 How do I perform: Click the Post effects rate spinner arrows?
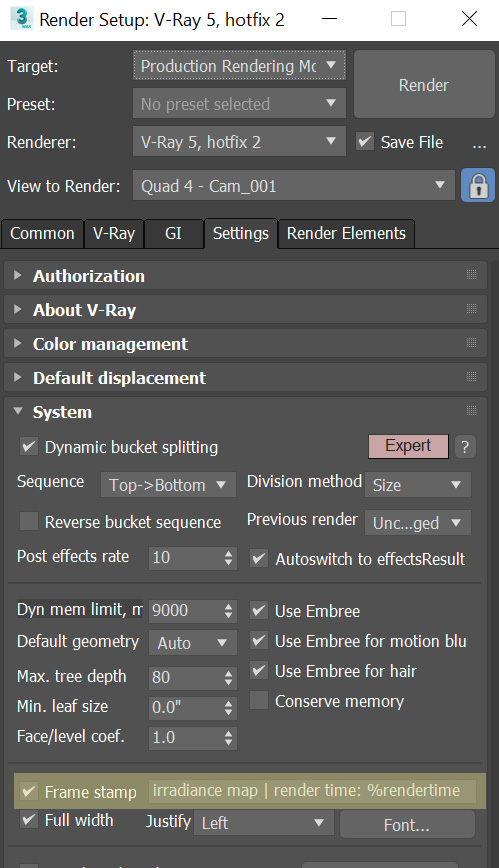point(228,557)
